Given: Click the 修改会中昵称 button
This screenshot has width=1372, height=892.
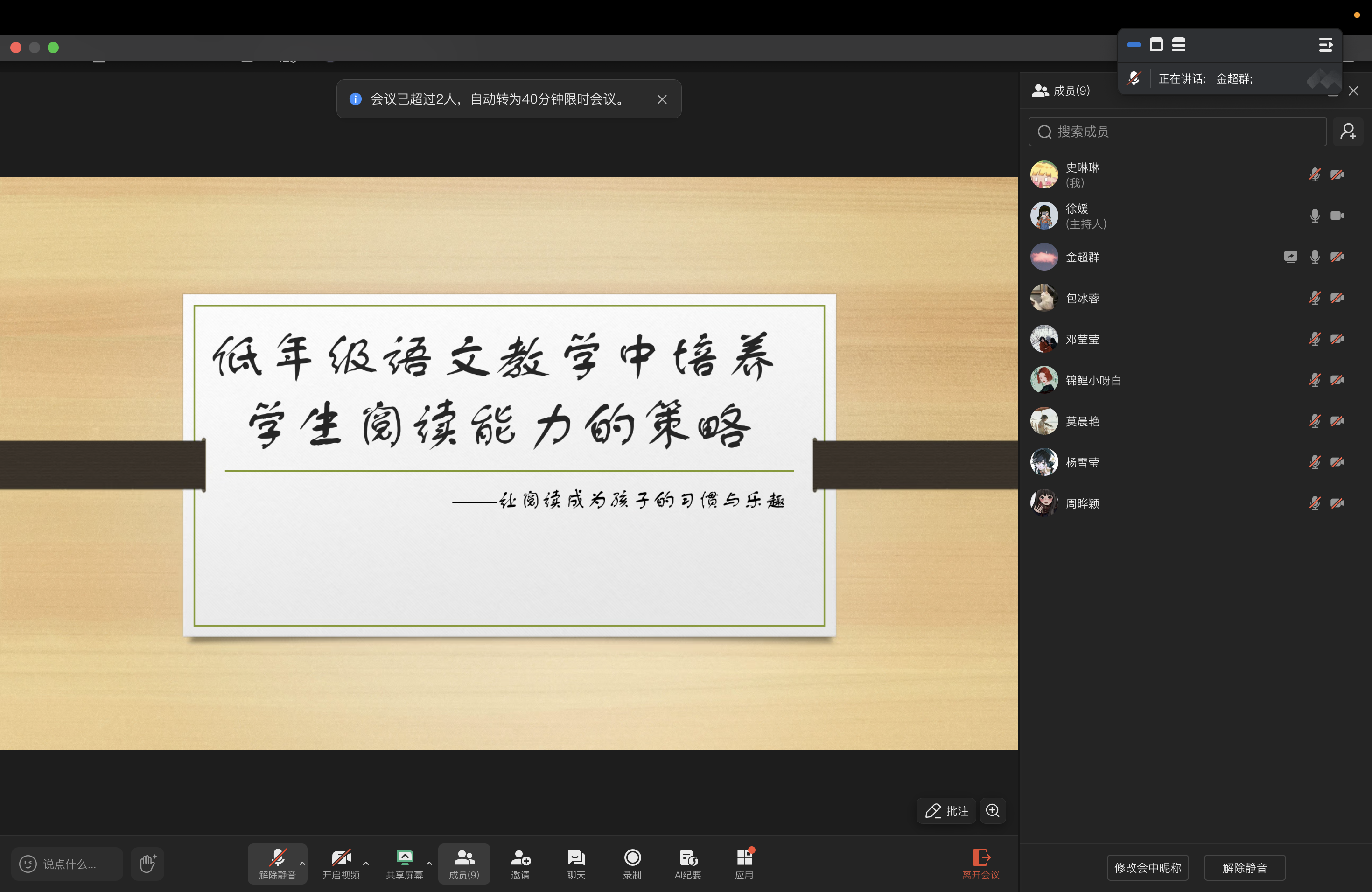Looking at the screenshot, I should [x=1147, y=867].
